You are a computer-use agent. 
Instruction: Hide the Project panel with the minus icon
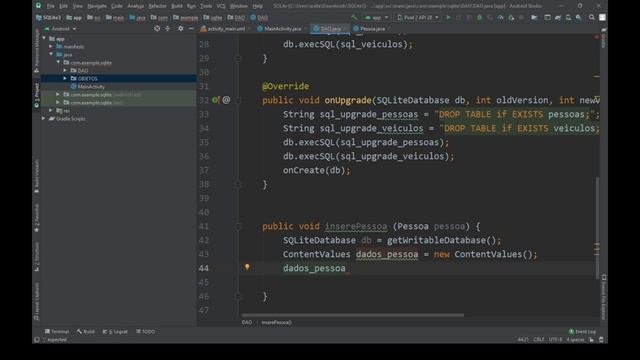pyautogui.click(x=191, y=29)
